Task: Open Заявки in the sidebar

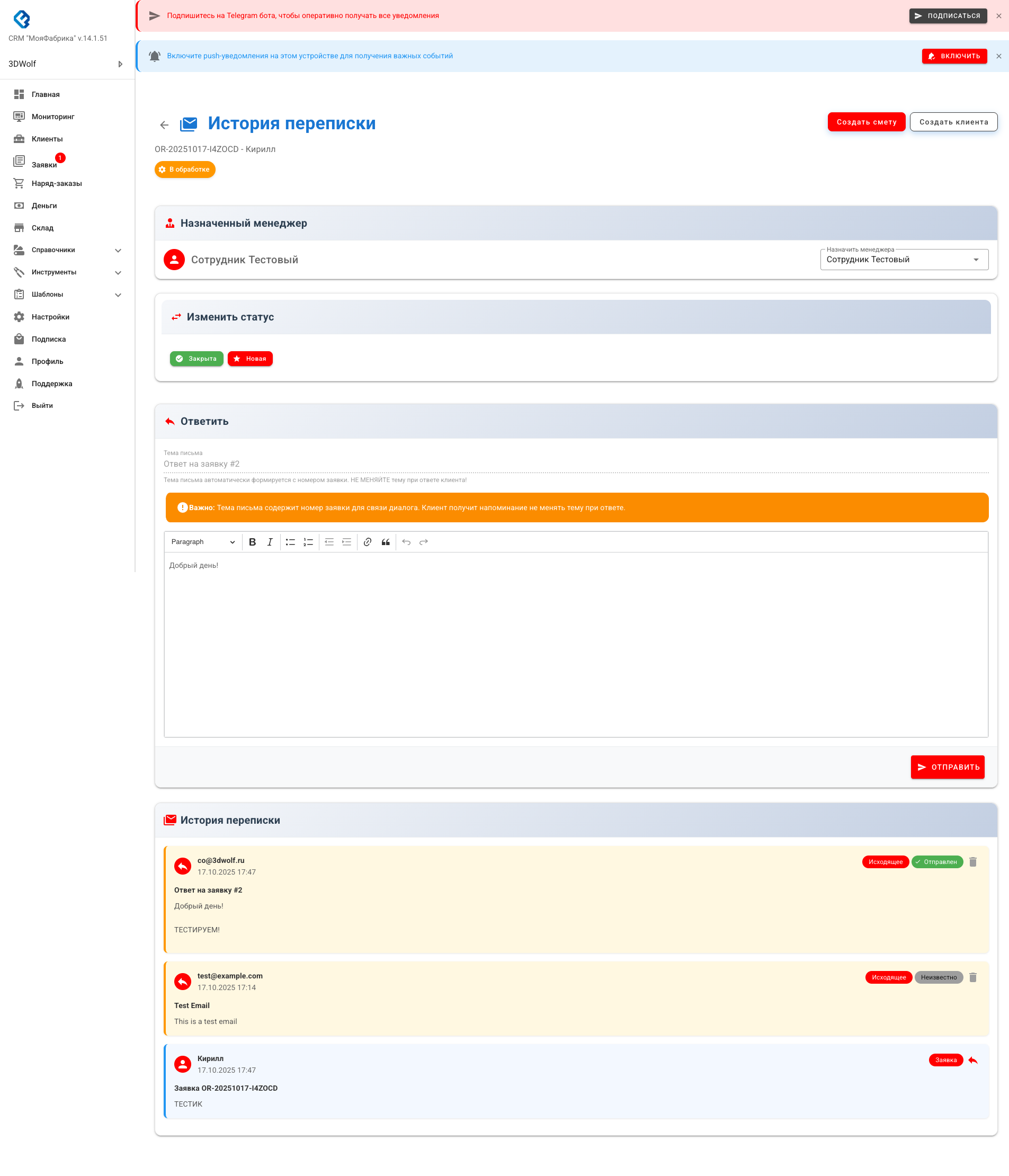Action: 44,164
